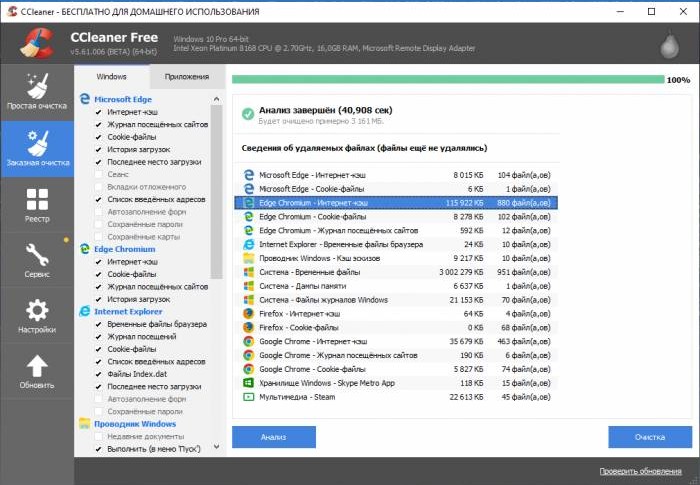Click Windows icon of Система - Дампы памяти row
Viewport: 700px width, 485px height.
point(249,286)
